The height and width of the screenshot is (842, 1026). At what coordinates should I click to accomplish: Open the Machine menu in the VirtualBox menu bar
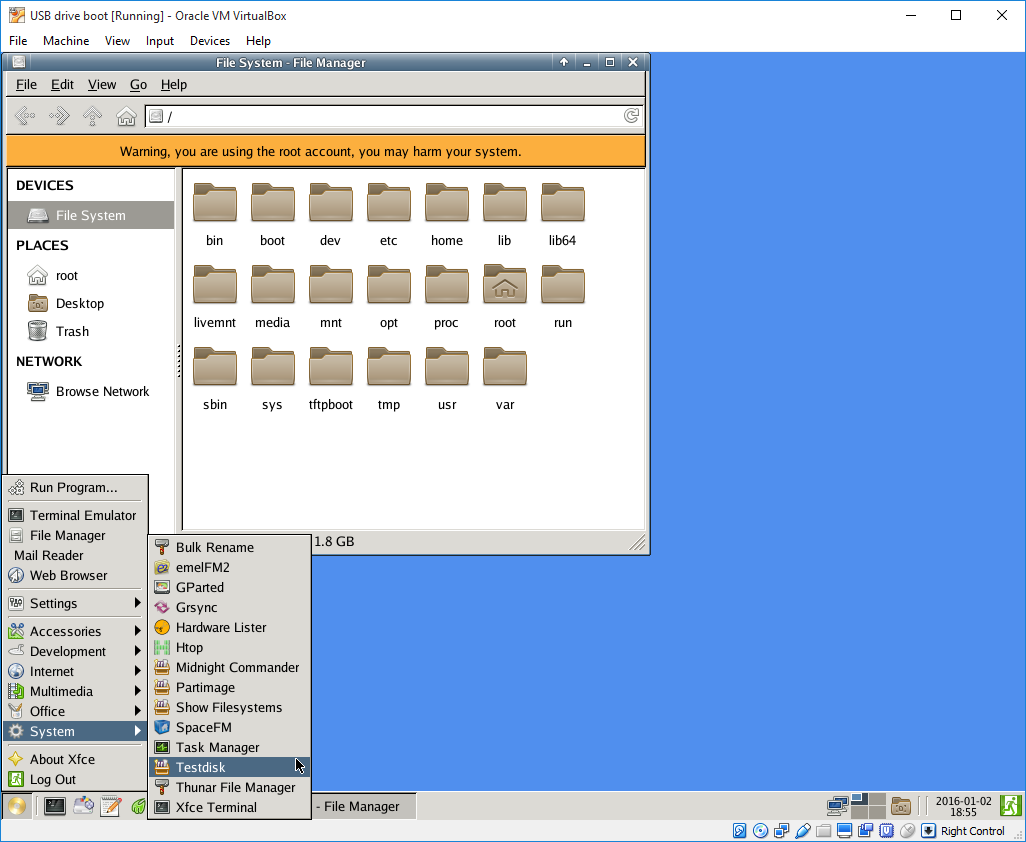pos(66,41)
